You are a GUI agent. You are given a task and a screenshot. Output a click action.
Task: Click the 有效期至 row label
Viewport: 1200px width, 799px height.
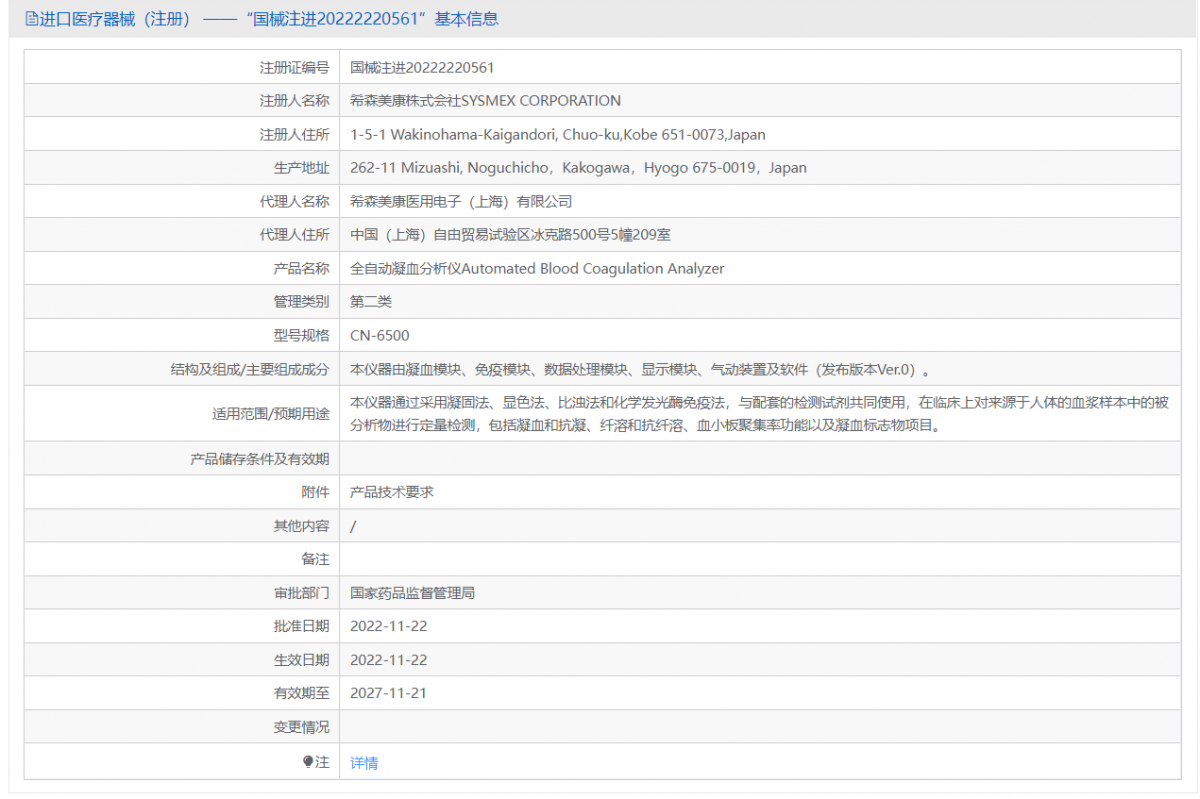(301, 694)
